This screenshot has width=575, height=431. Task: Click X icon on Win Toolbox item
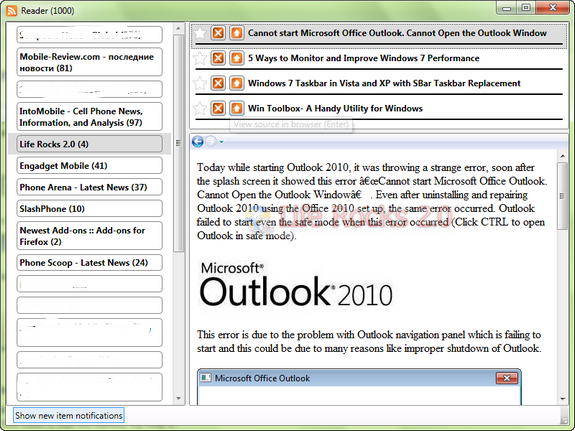[218, 108]
